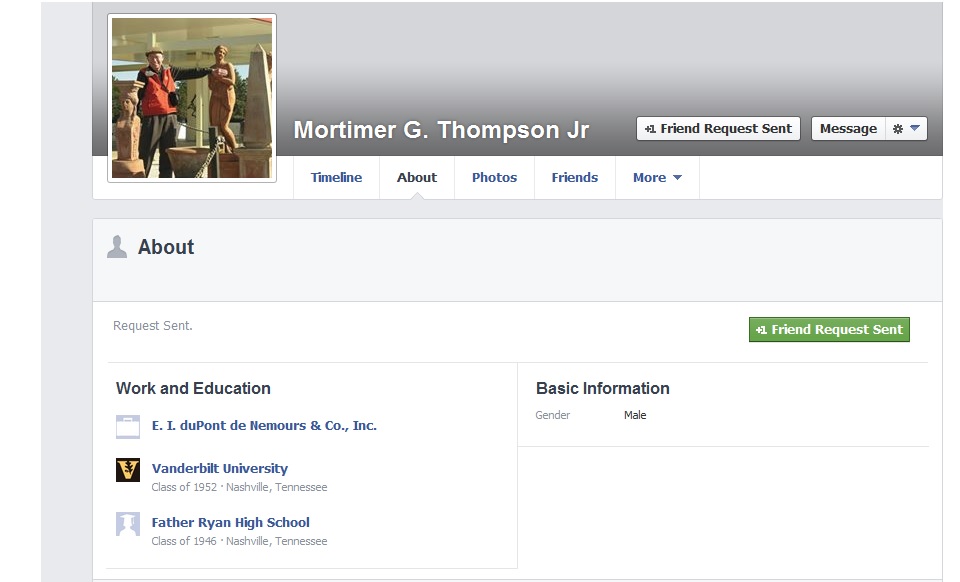This screenshot has height=582, width=960.
Task: Open Mortimer's profile picture
Action: click(x=192, y=98)
